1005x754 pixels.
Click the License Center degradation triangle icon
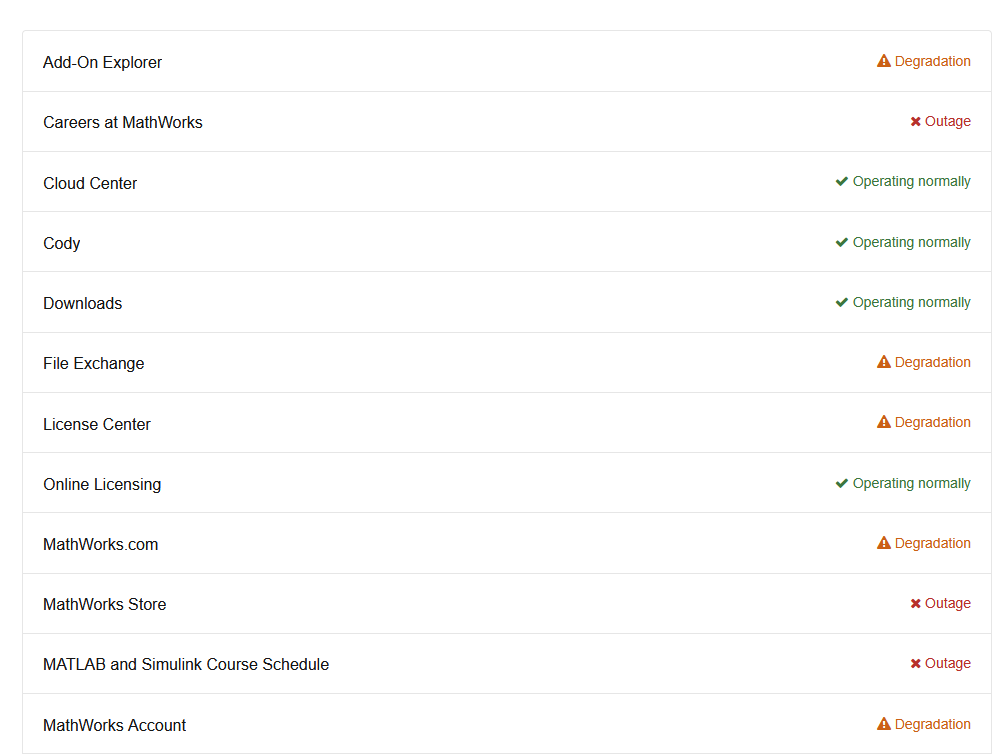pyautogui.click(x=884, y=422)
